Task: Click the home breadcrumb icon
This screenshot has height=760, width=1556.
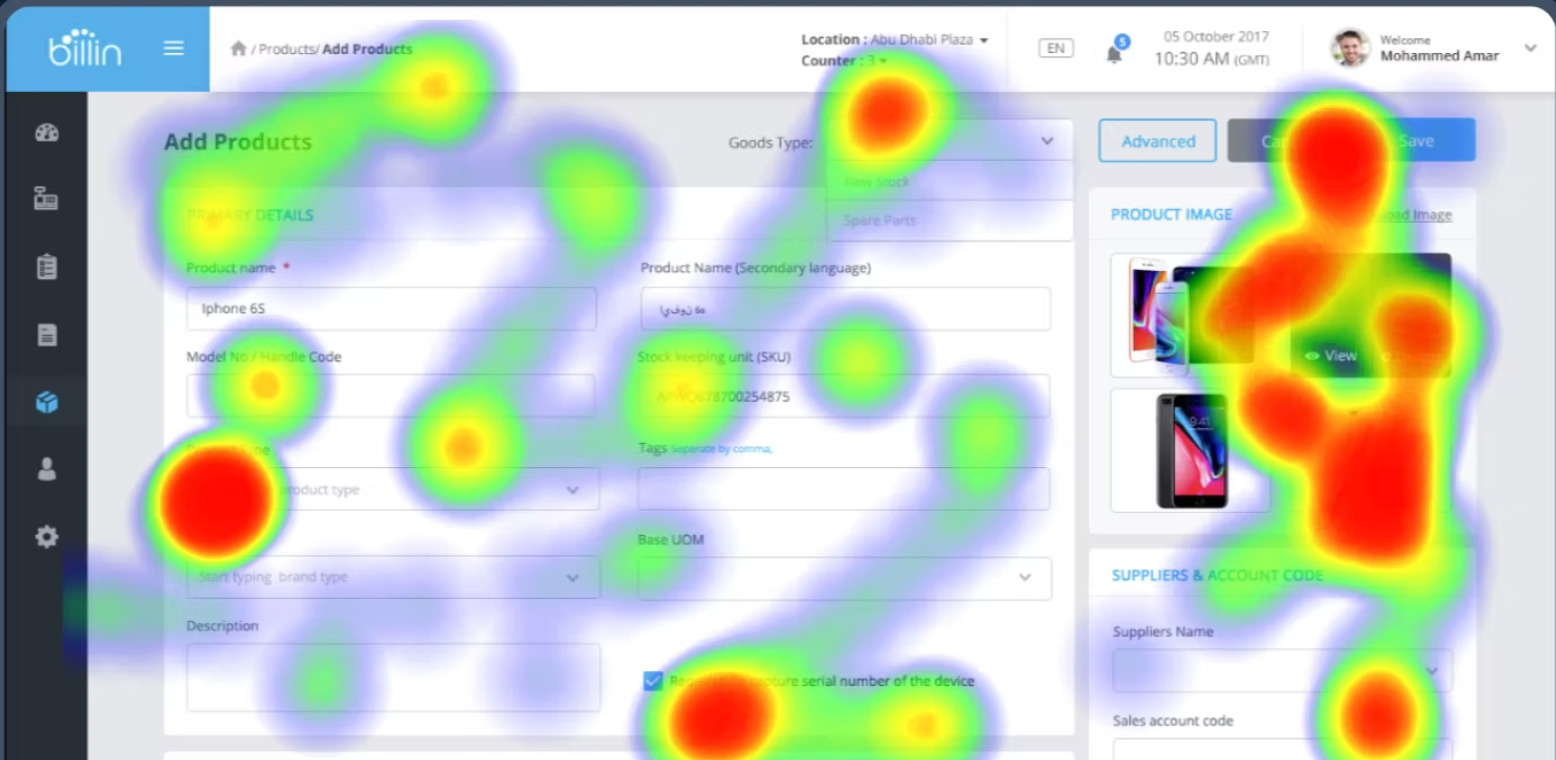Action: tap(238, 48)
